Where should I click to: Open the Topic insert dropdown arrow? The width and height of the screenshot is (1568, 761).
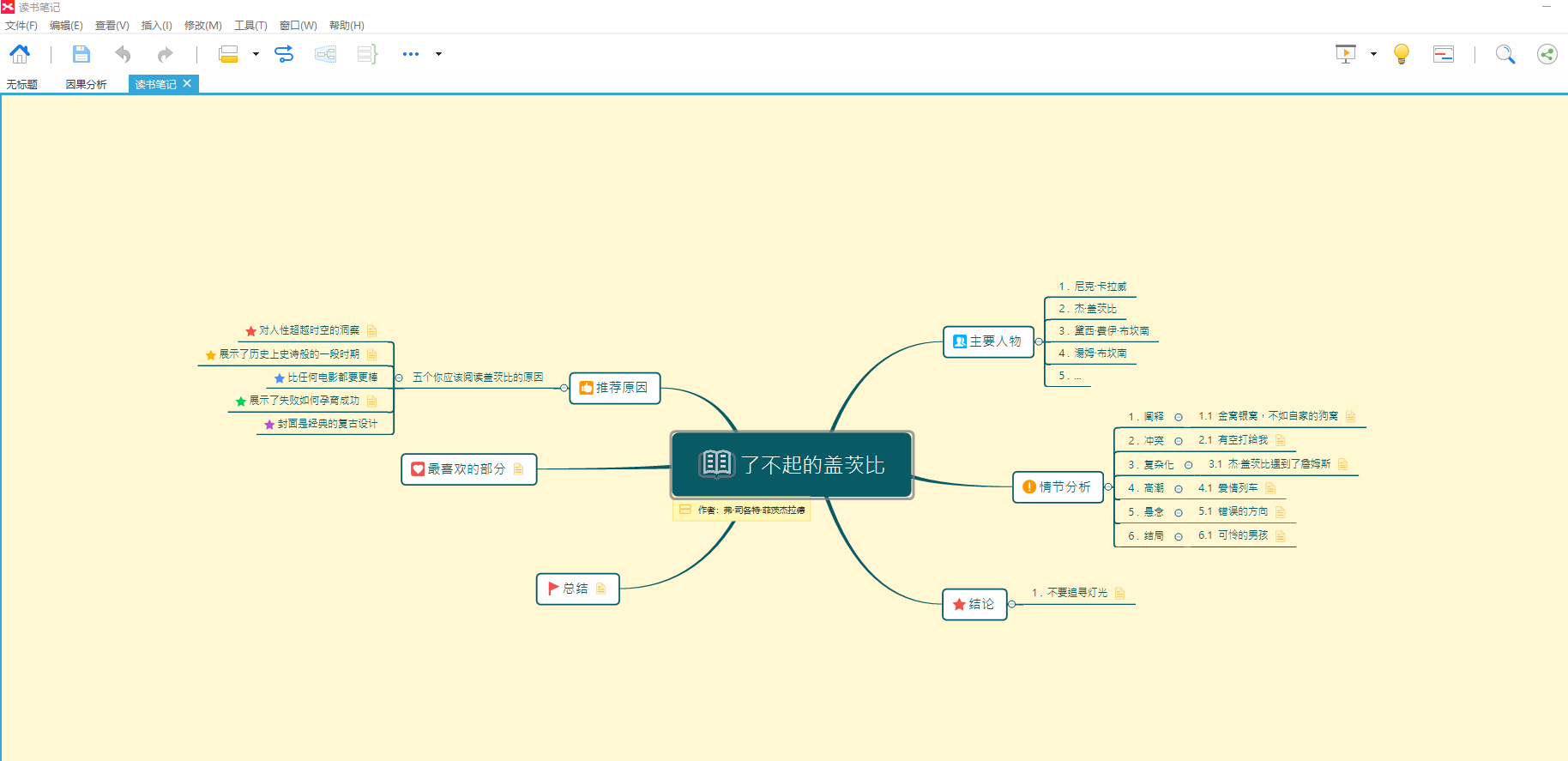(256, 54)
